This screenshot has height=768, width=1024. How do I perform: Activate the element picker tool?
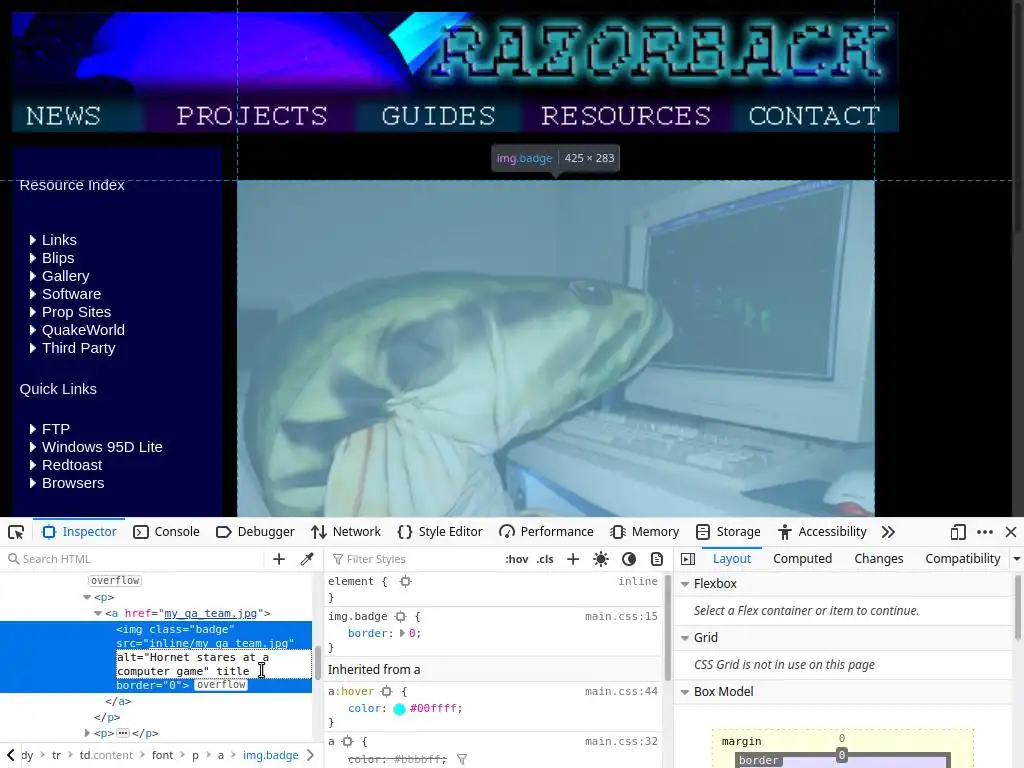pyautogui.click(x=16, y=532)
